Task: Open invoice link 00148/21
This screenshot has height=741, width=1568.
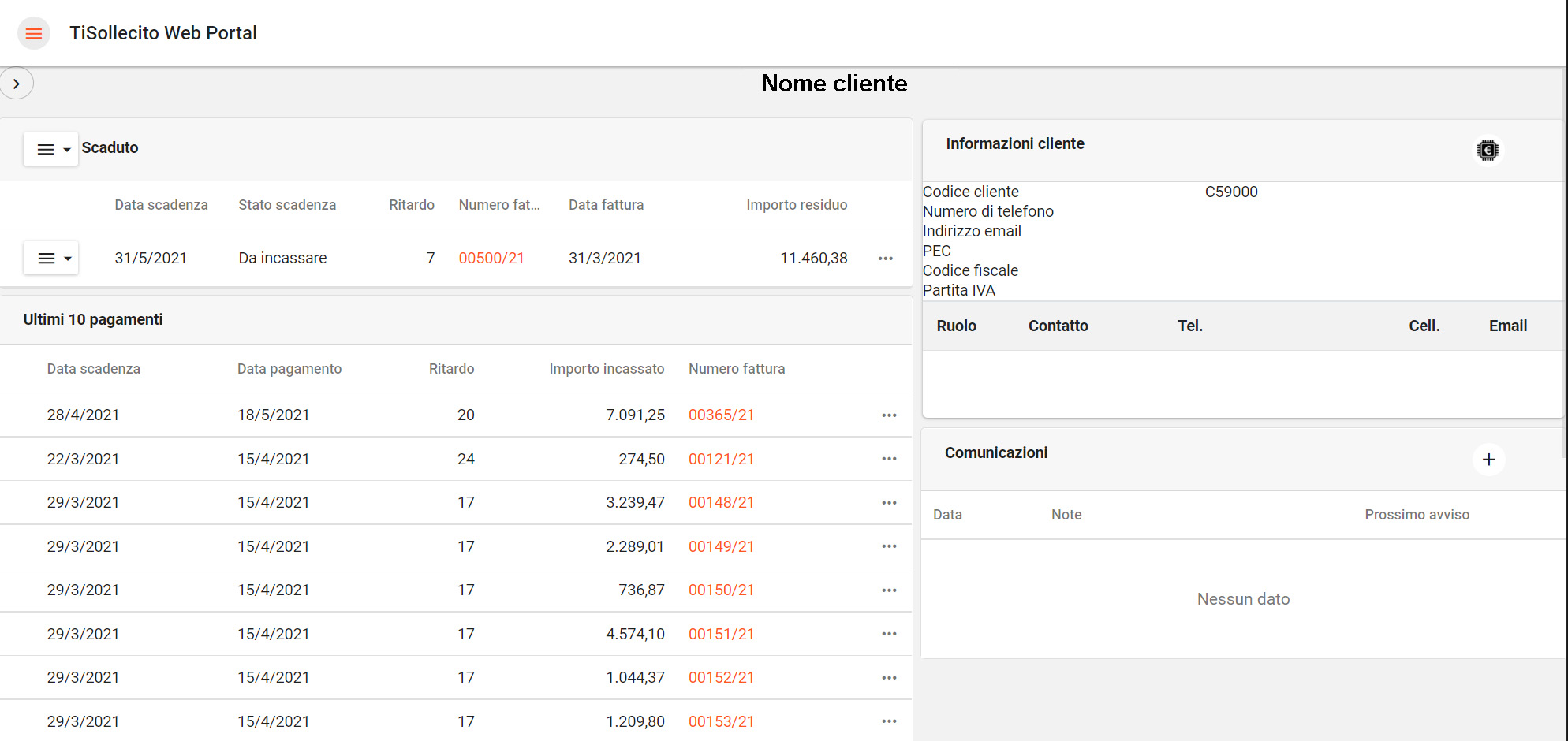Action: (x=721, y=502)
